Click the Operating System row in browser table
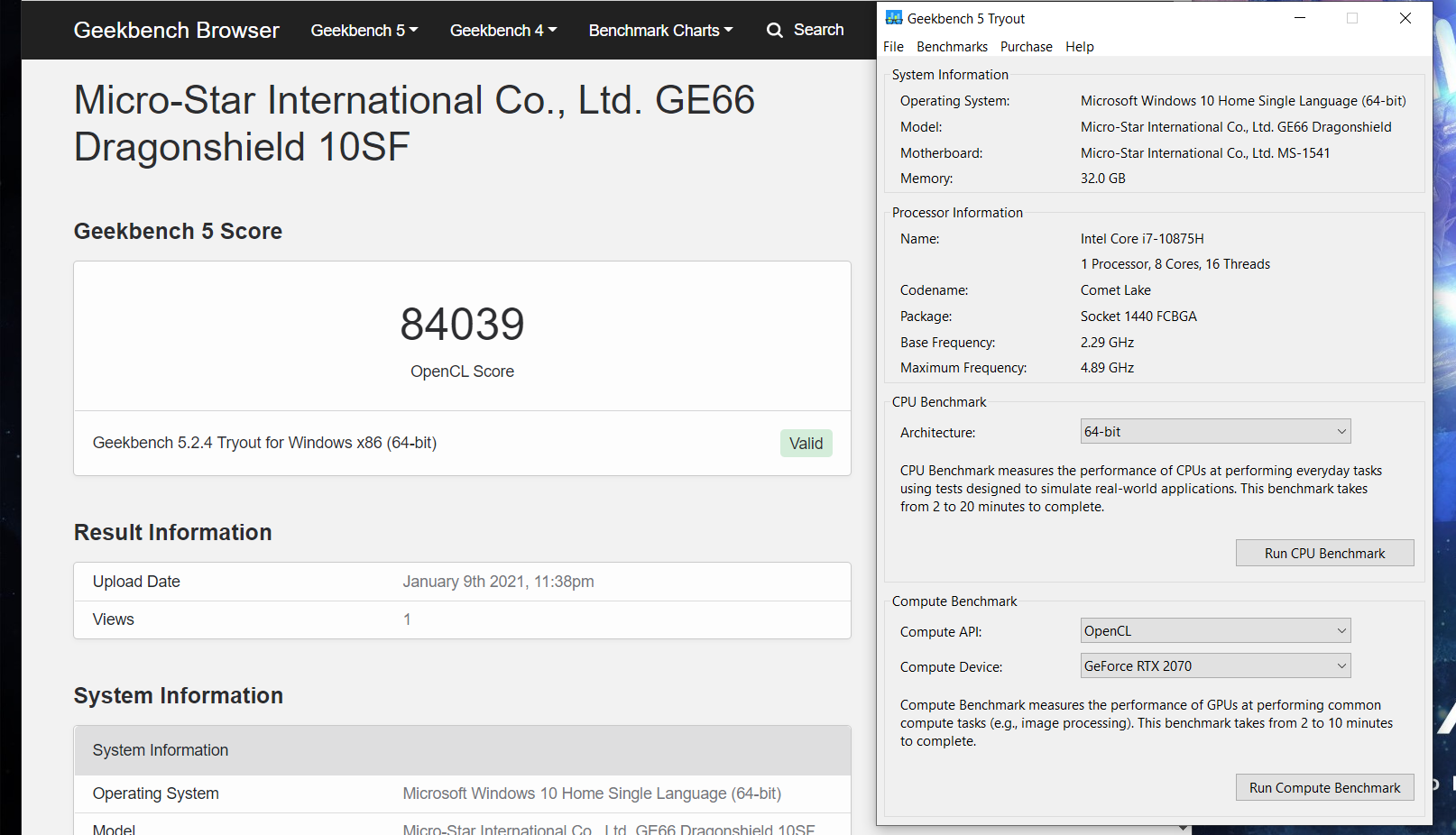Viewport: 1456px width, 835px height. [x=462, y=794]
